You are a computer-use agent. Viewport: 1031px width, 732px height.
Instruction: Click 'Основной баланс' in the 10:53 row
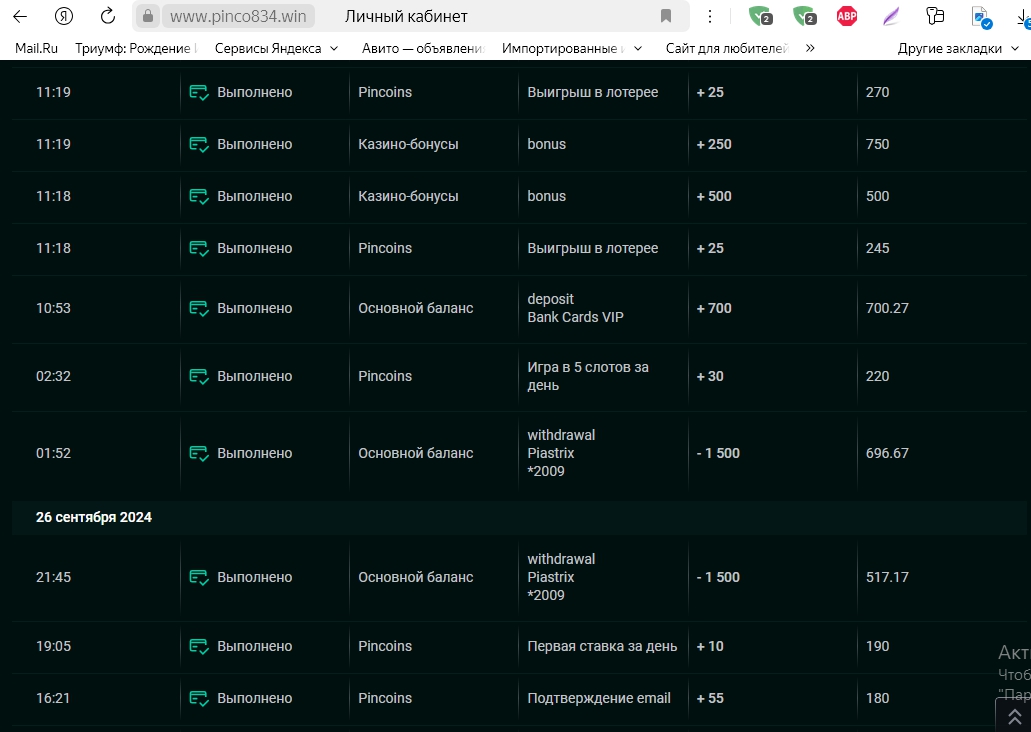point(416,308)
